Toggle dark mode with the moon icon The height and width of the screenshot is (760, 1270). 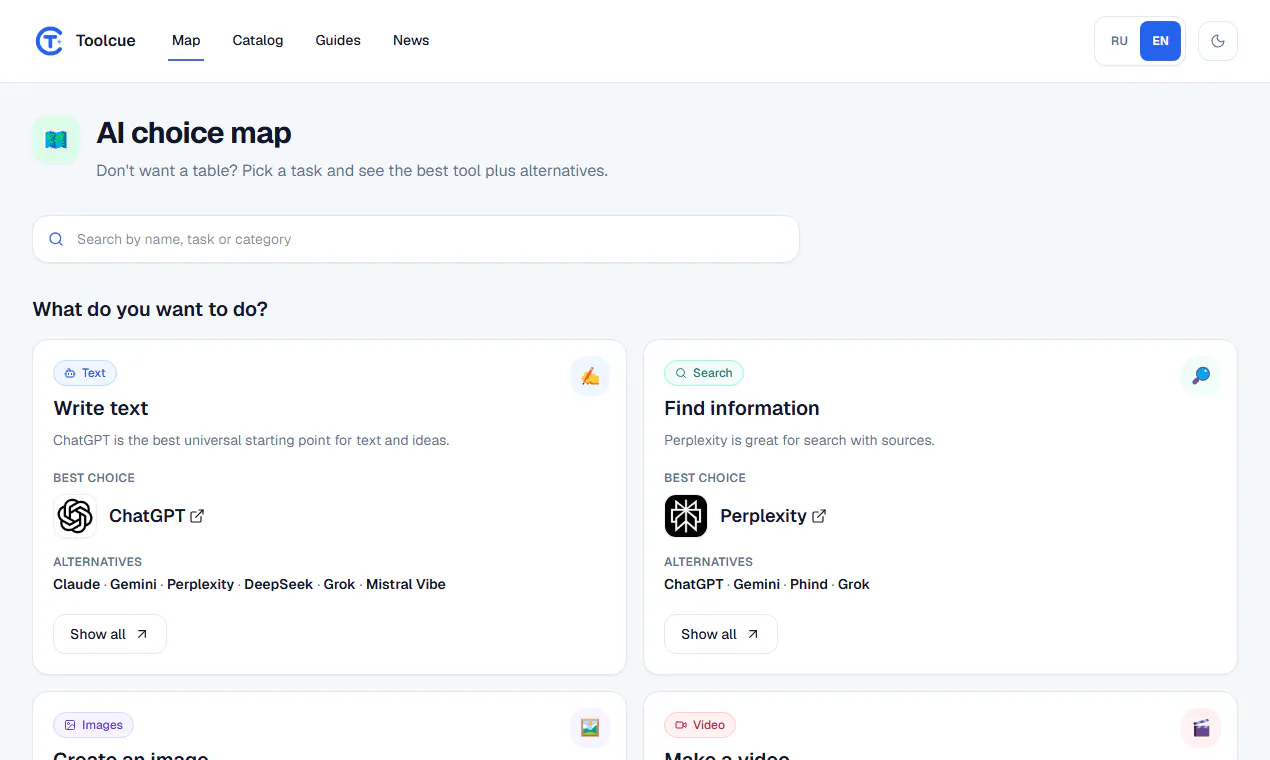point(1217,41)
